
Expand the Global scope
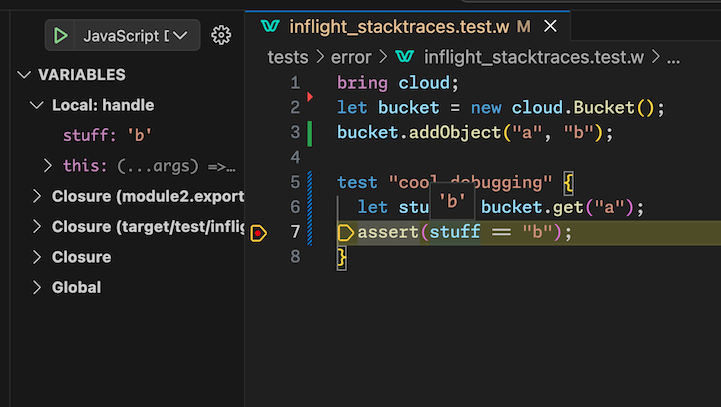pos(38,287)
